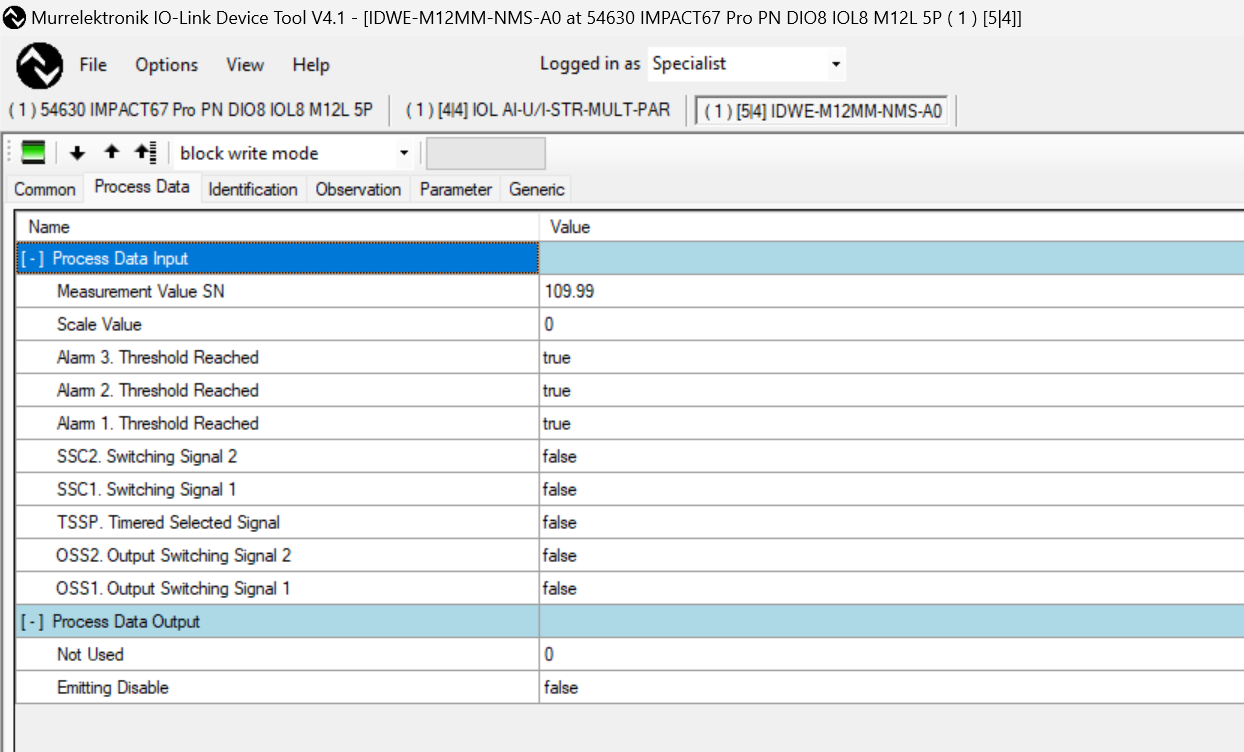
Task: Click the Name column header
Action: pyautogui.click(x=278, y=227)
